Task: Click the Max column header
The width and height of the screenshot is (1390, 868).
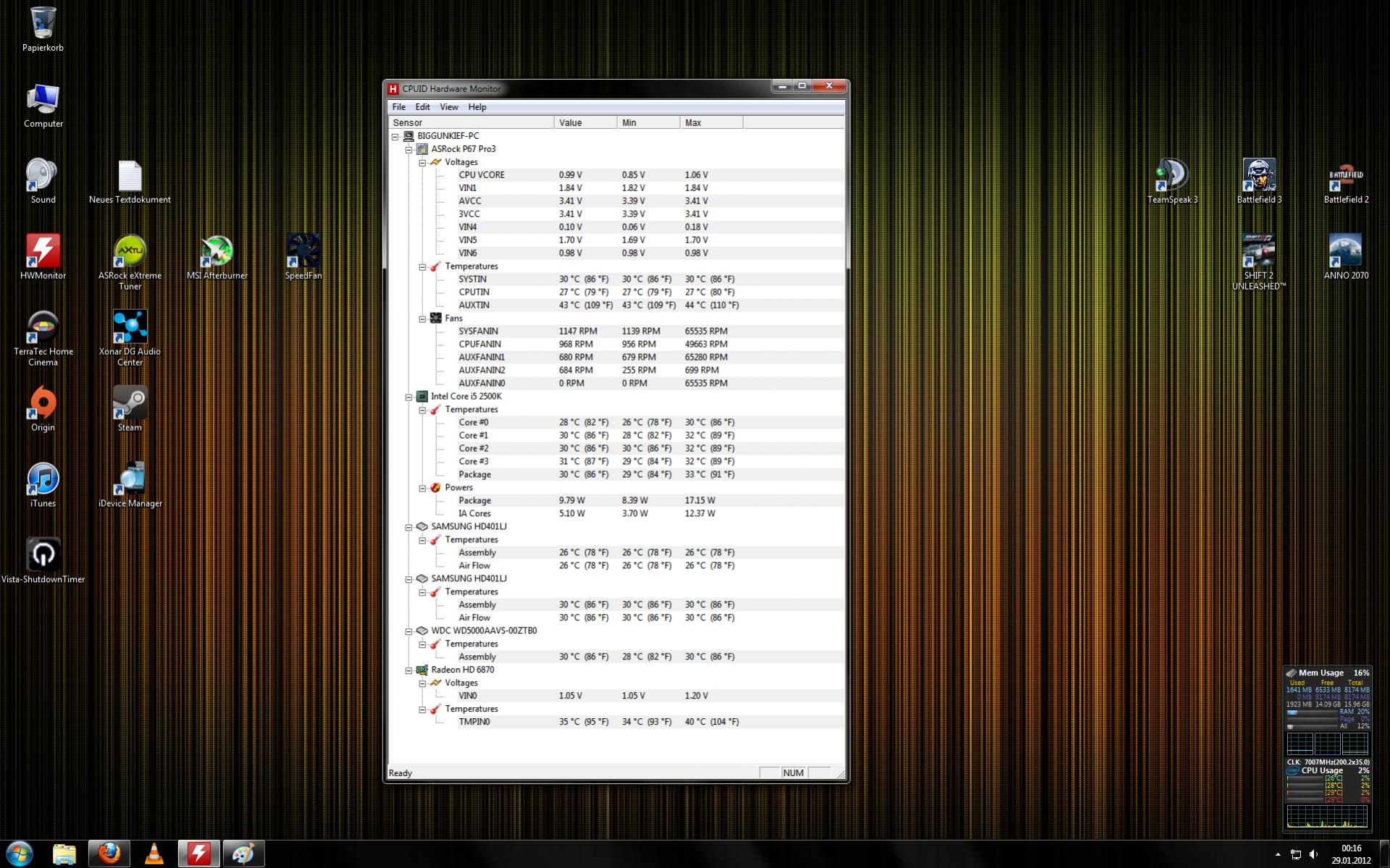Action: click(x=711, y=122)
